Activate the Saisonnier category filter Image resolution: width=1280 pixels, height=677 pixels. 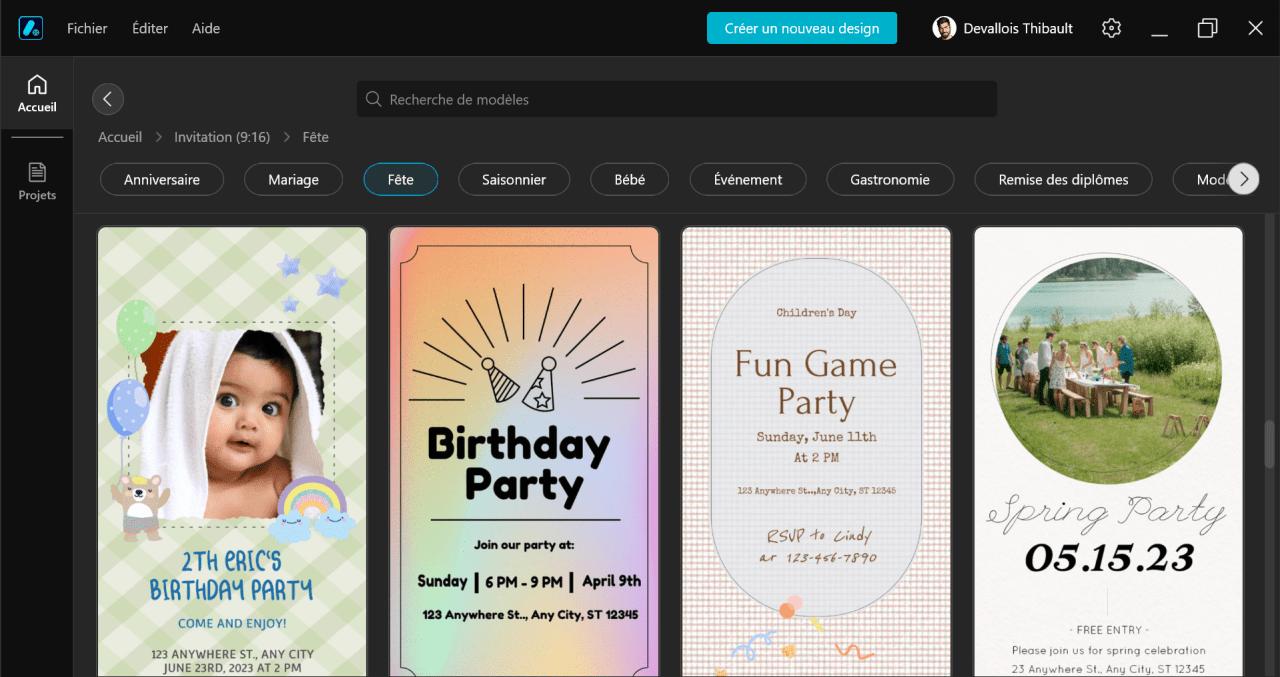click(x=514, y=179)
